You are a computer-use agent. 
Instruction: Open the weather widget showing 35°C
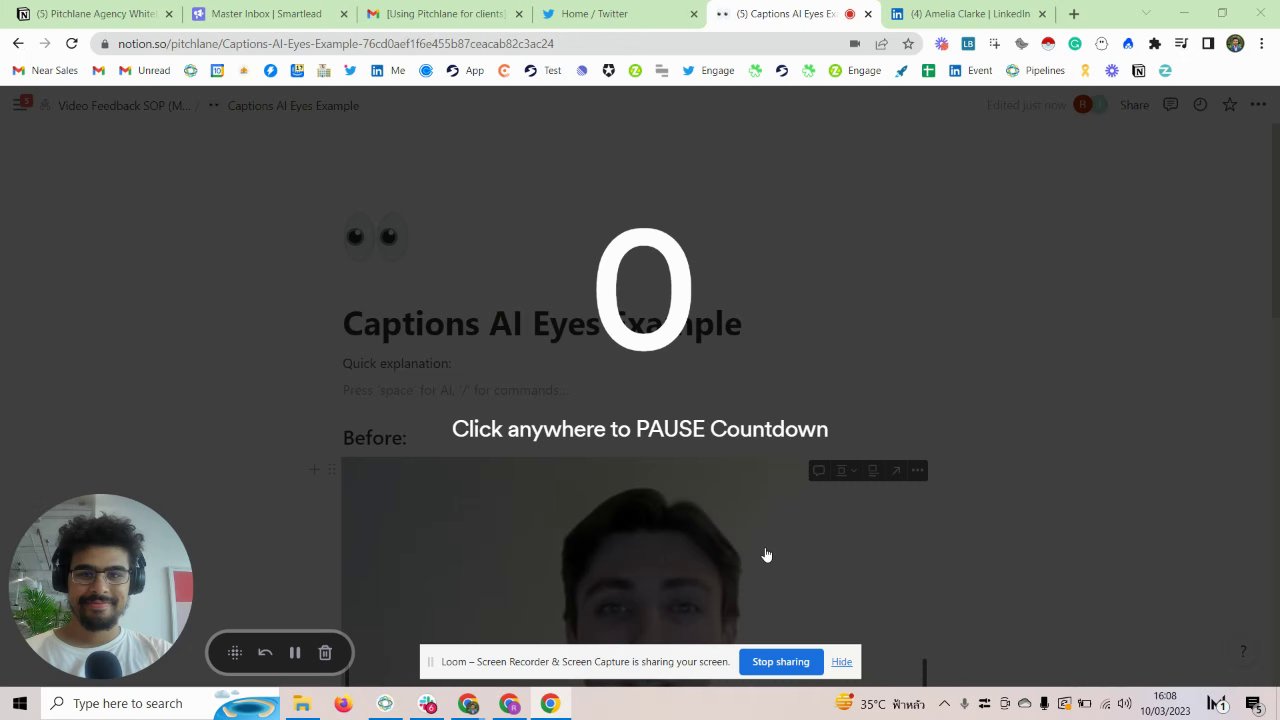tap(880, 704)
